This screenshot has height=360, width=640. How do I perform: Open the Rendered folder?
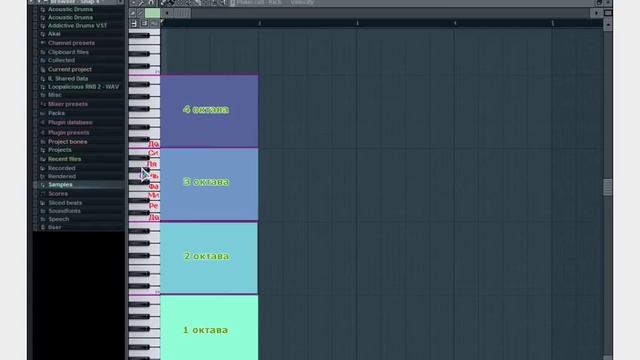pyautogui.click(x=62, y=176)
